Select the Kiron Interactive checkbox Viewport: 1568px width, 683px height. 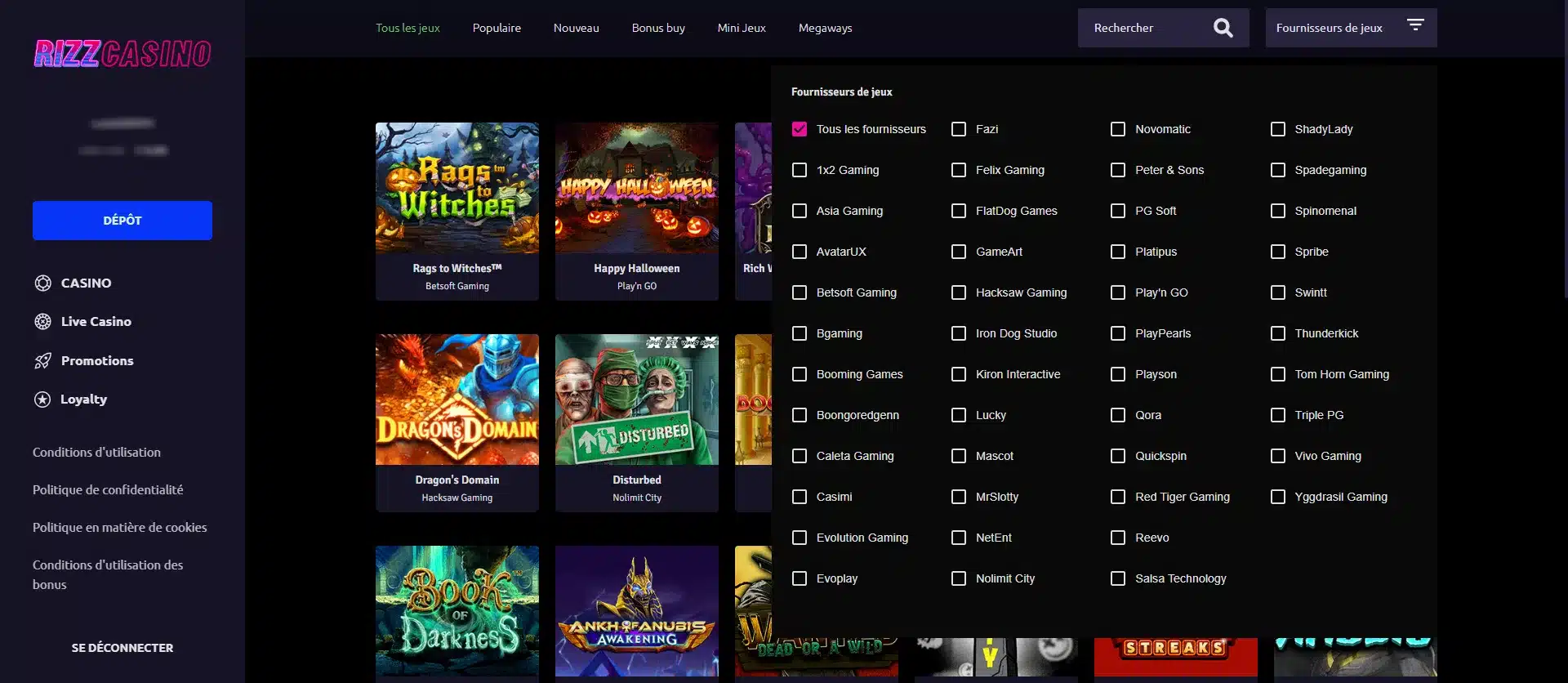tap(959, 374)
